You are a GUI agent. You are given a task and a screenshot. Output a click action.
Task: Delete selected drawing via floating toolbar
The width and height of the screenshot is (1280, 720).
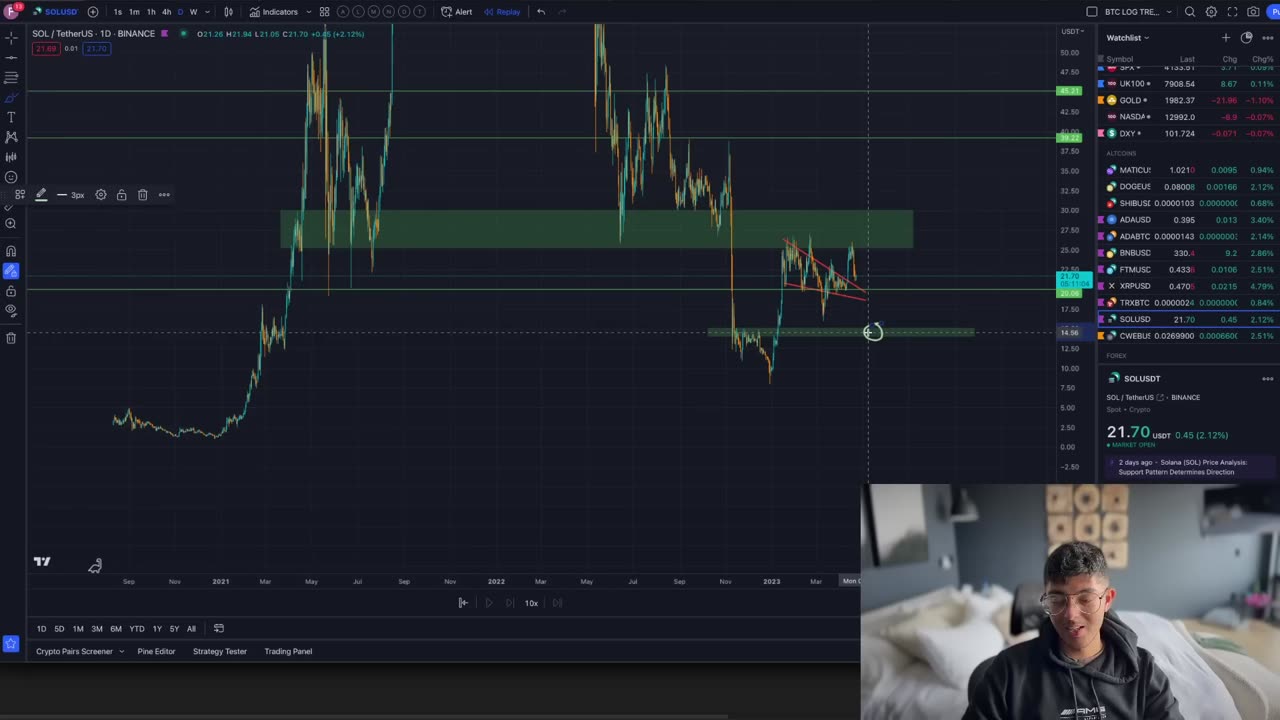[142, 195]
